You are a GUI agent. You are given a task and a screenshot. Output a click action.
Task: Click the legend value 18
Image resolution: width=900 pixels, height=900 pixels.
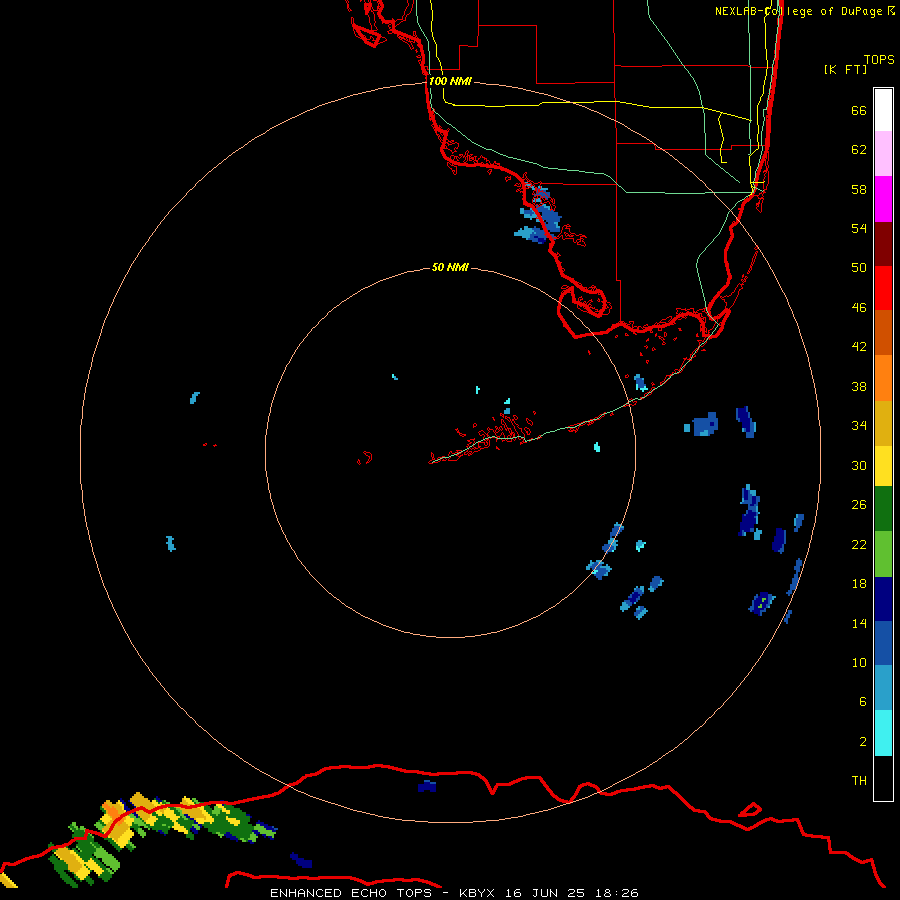click(x=859, y=584)
